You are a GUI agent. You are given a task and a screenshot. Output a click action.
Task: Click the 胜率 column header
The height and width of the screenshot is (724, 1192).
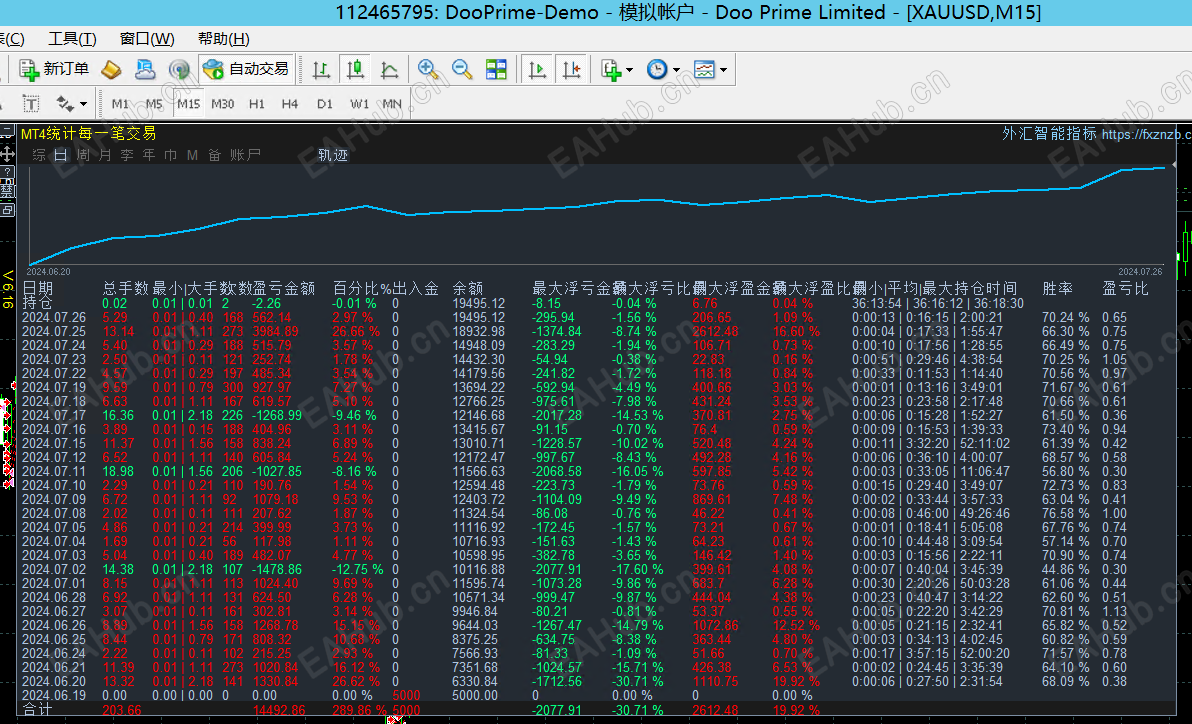[x=1057, y=289]
